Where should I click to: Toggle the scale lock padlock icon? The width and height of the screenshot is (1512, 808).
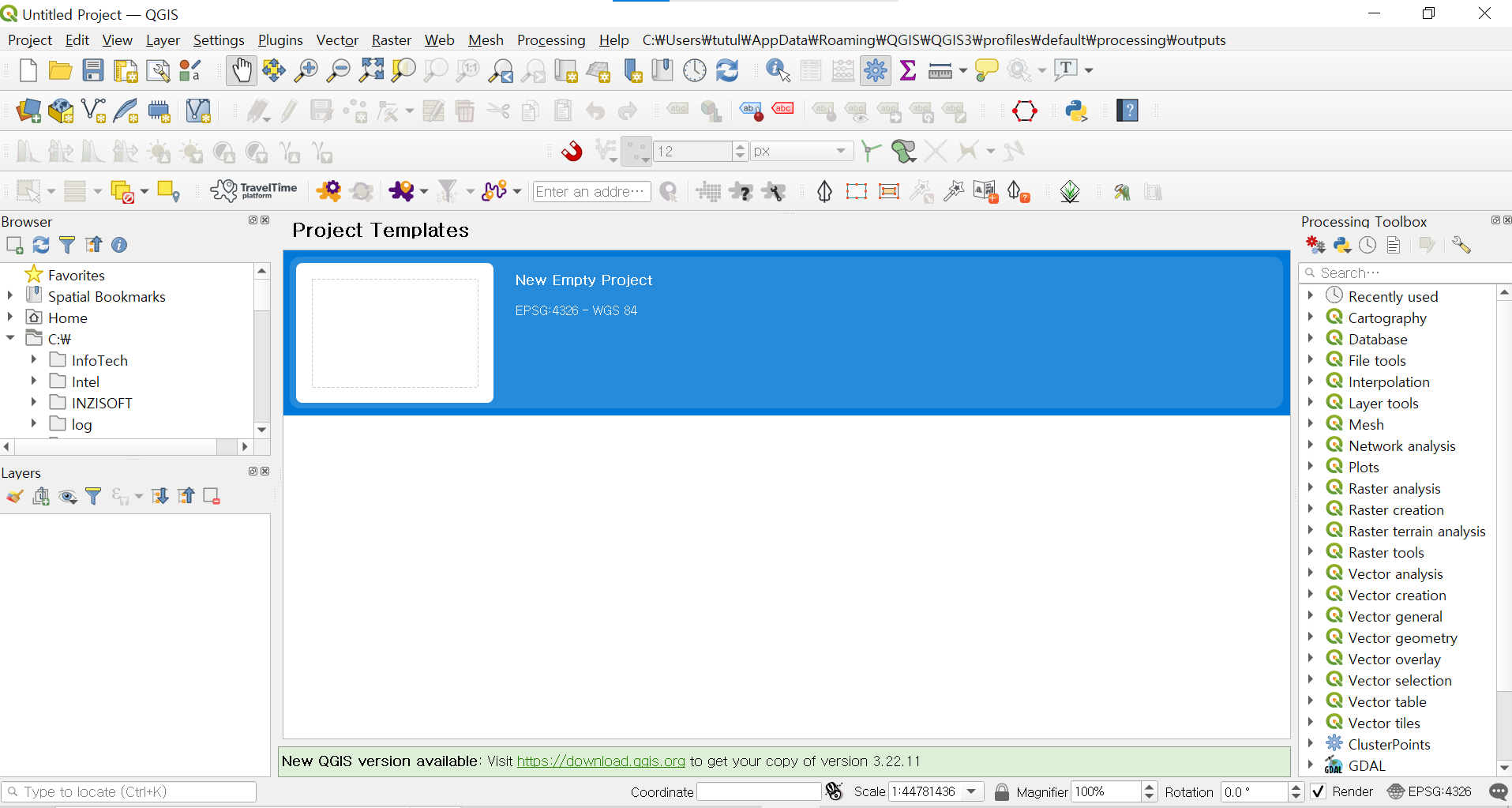[1001, 791]
